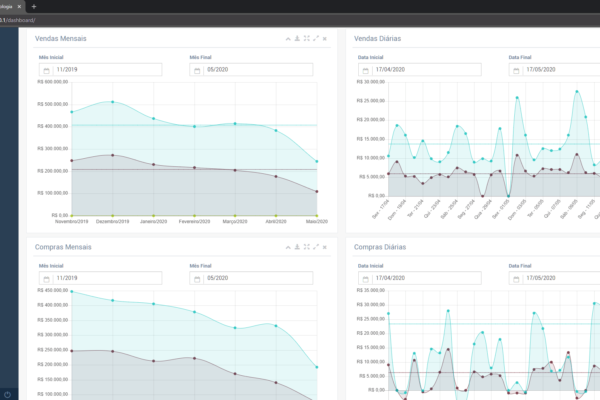600x400 pixels.
Task: Click the Vendas Diárias panel title
Action: [x=377, y=39]
